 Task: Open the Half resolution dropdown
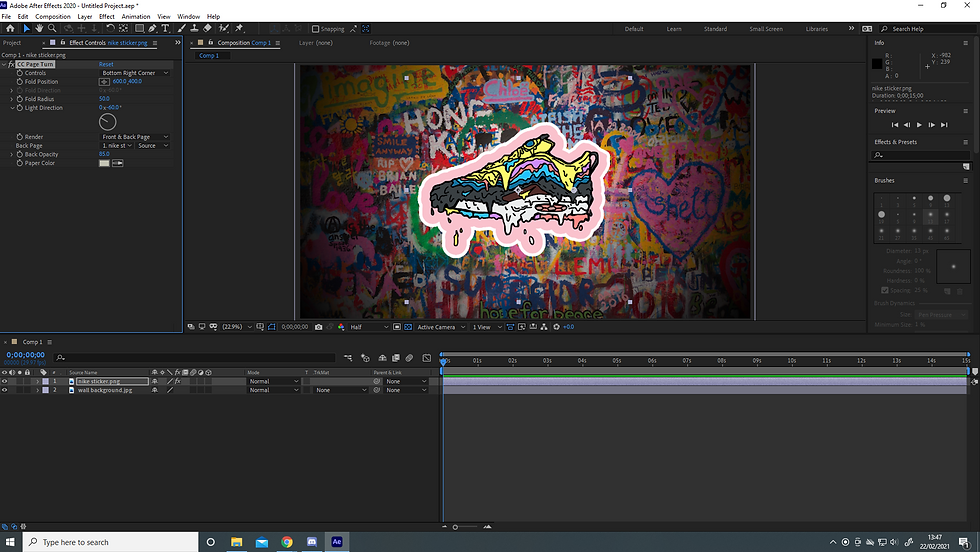[x=369, y=327]
